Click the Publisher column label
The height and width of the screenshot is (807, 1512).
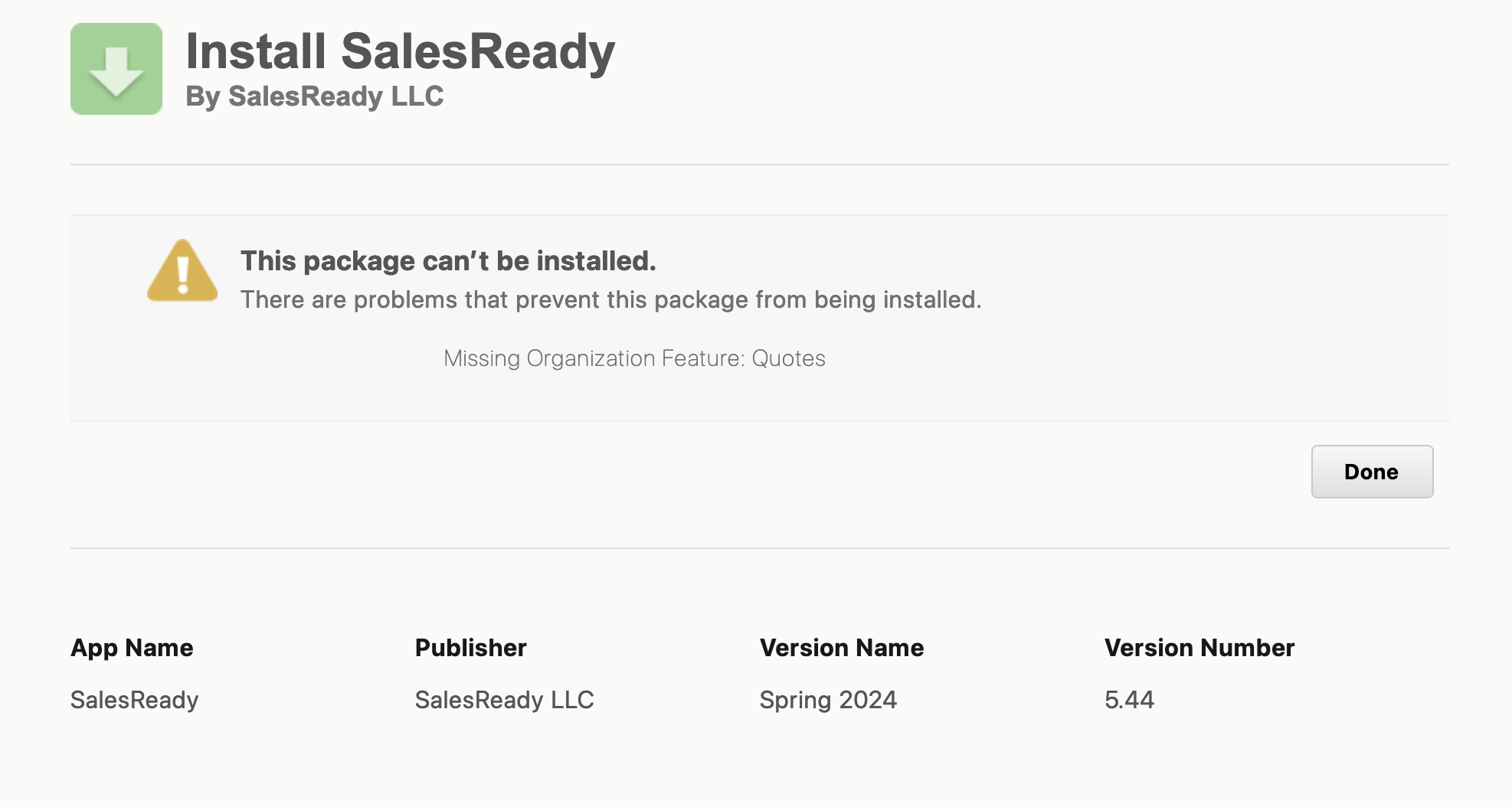[x=470, y=648]
